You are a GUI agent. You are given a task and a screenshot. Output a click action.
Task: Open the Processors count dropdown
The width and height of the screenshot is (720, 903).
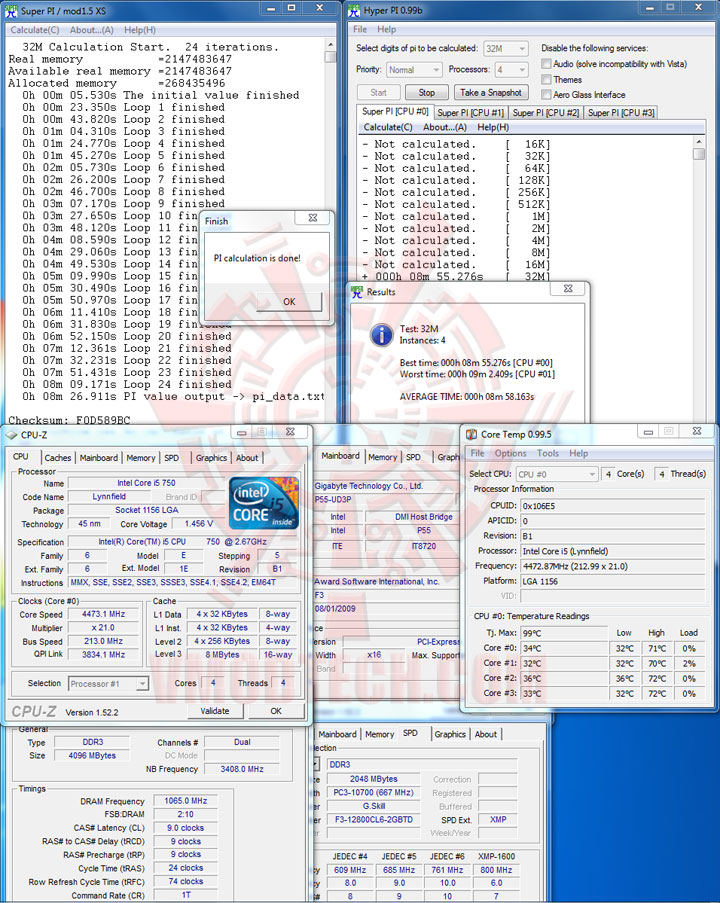point(511,70)
